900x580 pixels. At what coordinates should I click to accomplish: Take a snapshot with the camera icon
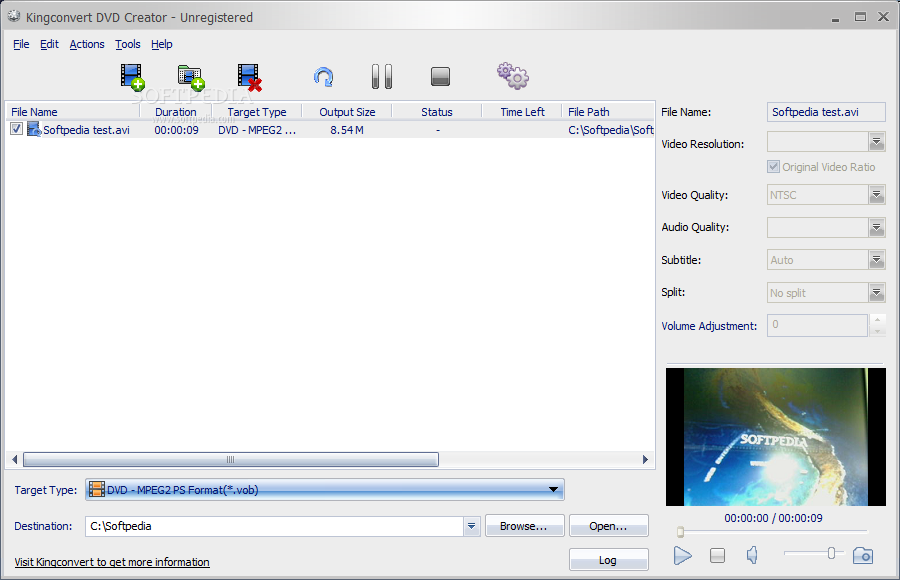[863, 555]
